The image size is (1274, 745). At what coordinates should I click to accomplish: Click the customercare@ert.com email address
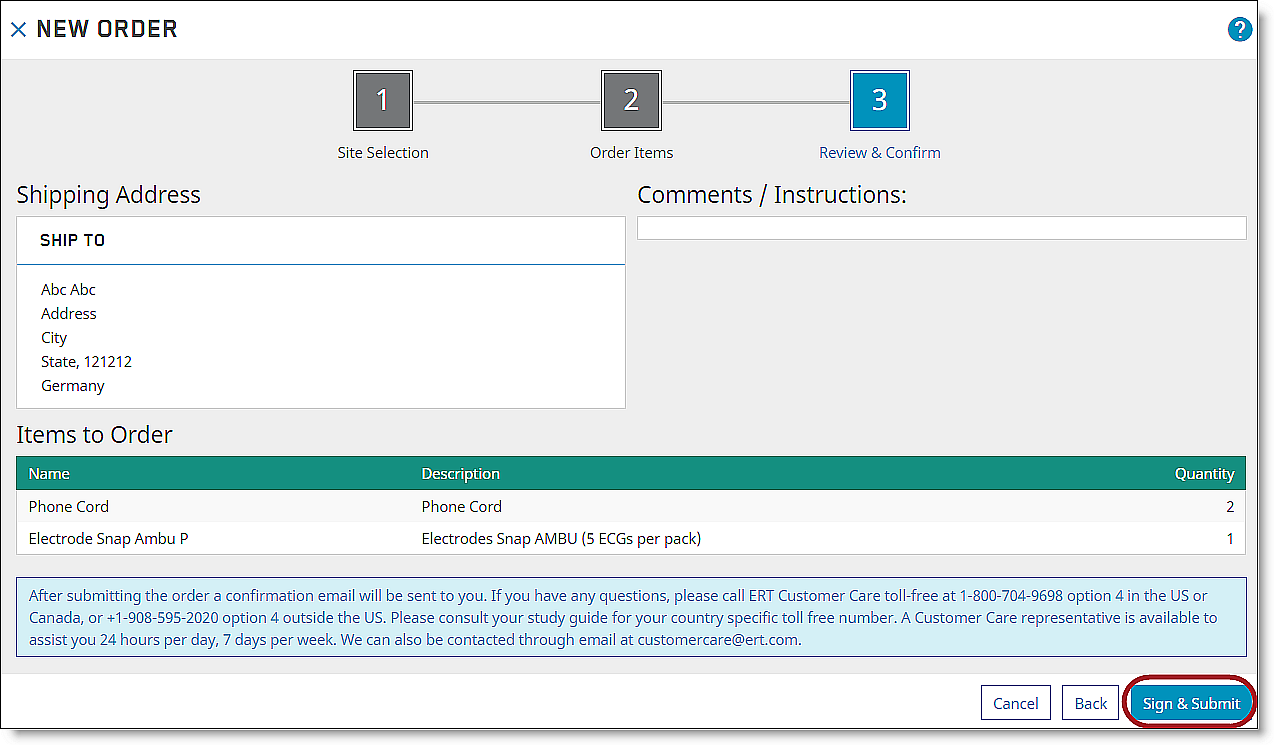[x=718, y=640]
